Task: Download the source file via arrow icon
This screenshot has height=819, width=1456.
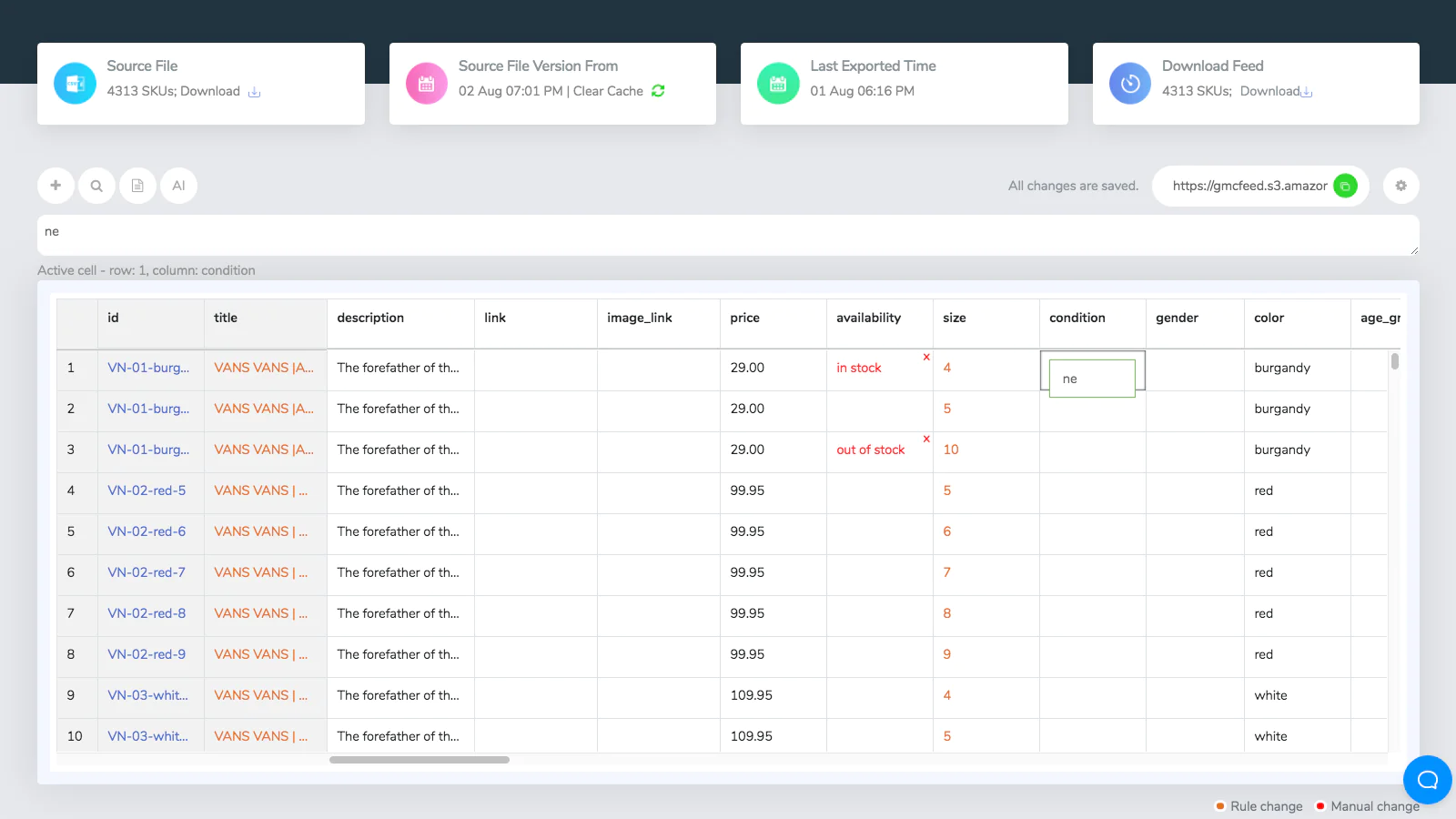Action: coord(255,92)
